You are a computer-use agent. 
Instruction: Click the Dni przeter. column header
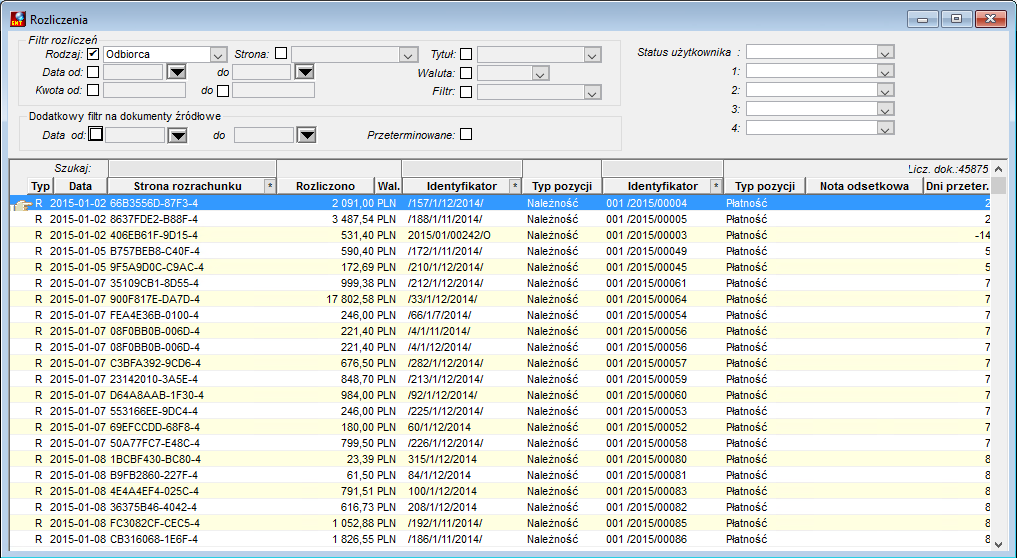957,186
